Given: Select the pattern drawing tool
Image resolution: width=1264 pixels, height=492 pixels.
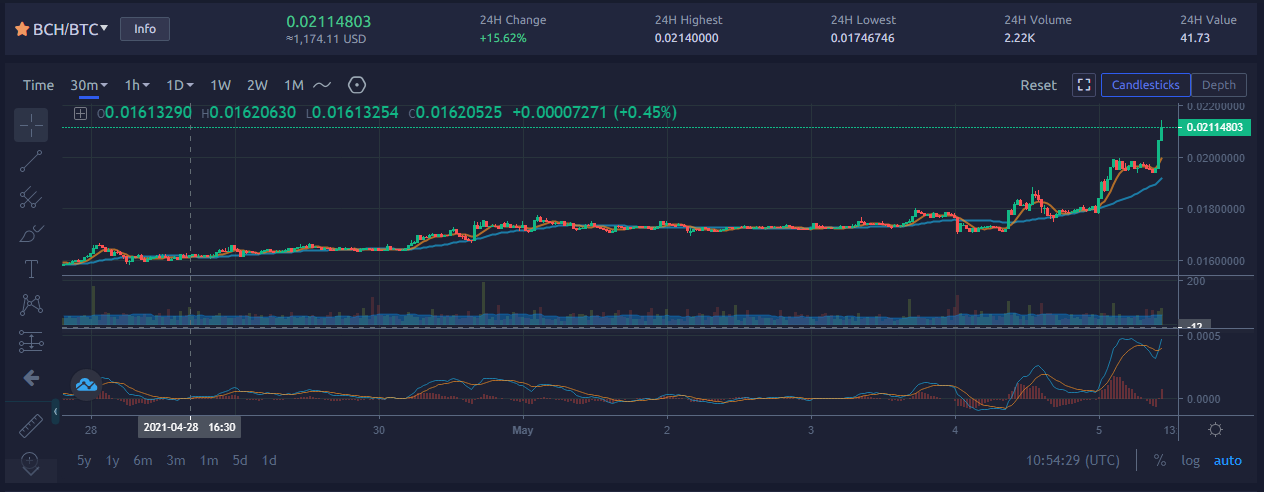Looking at the screenshot, I should 31,304.
